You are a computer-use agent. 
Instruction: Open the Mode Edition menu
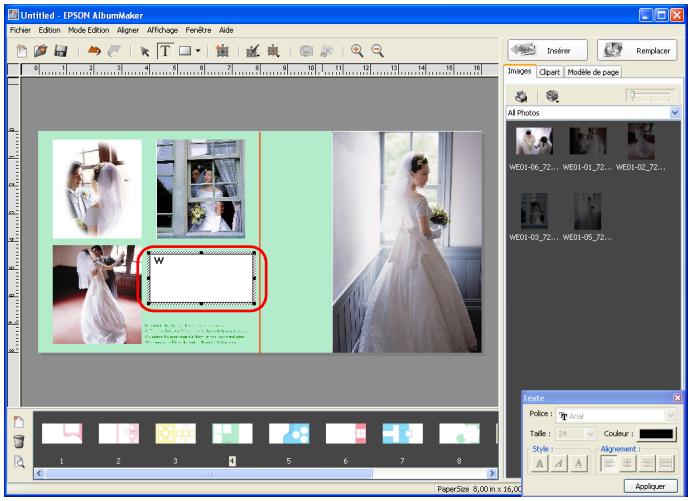[88, 30]
